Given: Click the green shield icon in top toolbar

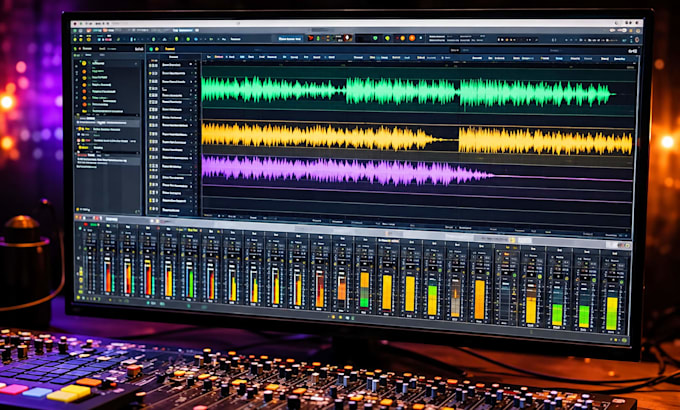Looking at the screenshot, I should 375,39.
